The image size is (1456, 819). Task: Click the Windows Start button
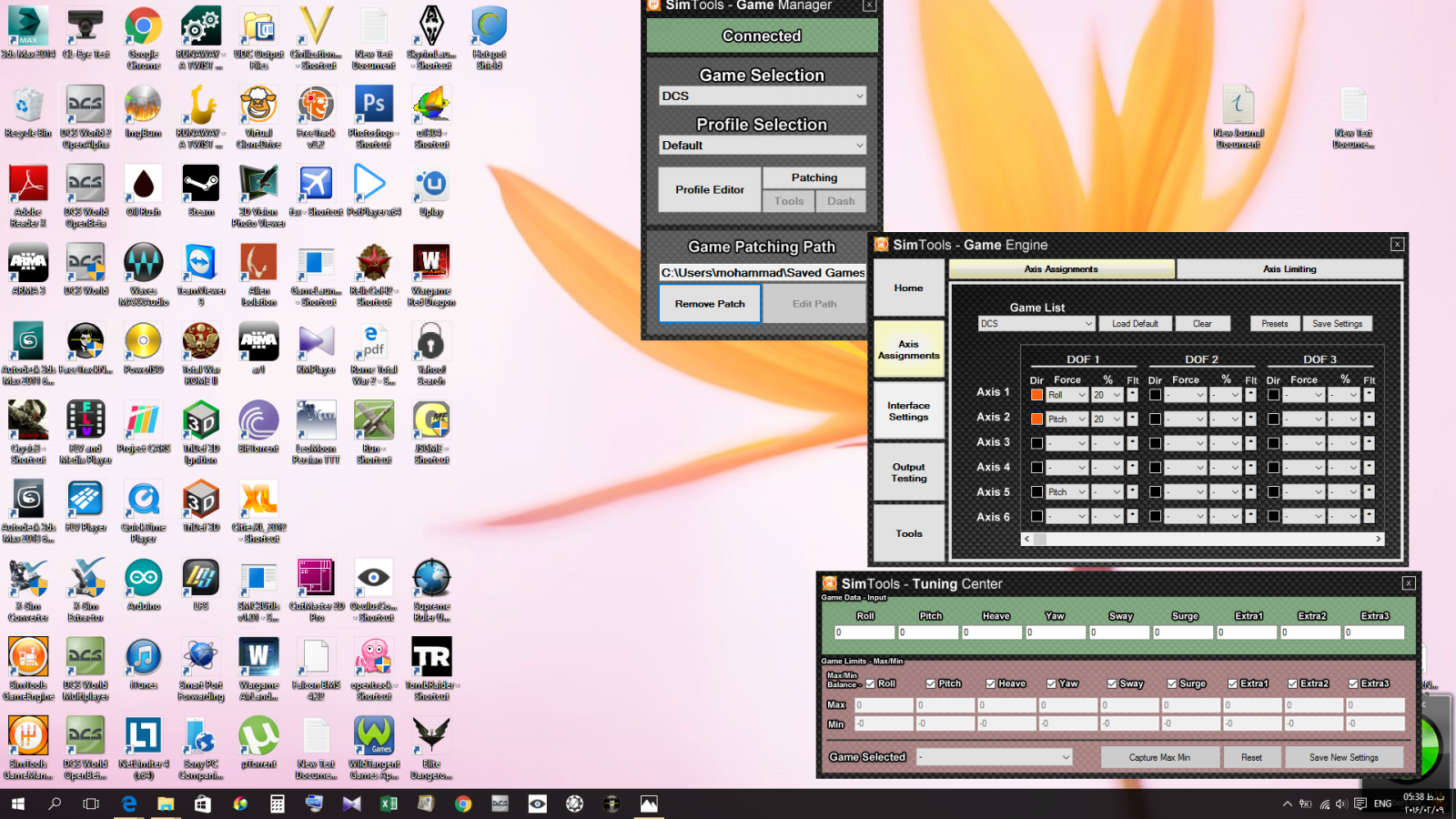pos(18,804)
